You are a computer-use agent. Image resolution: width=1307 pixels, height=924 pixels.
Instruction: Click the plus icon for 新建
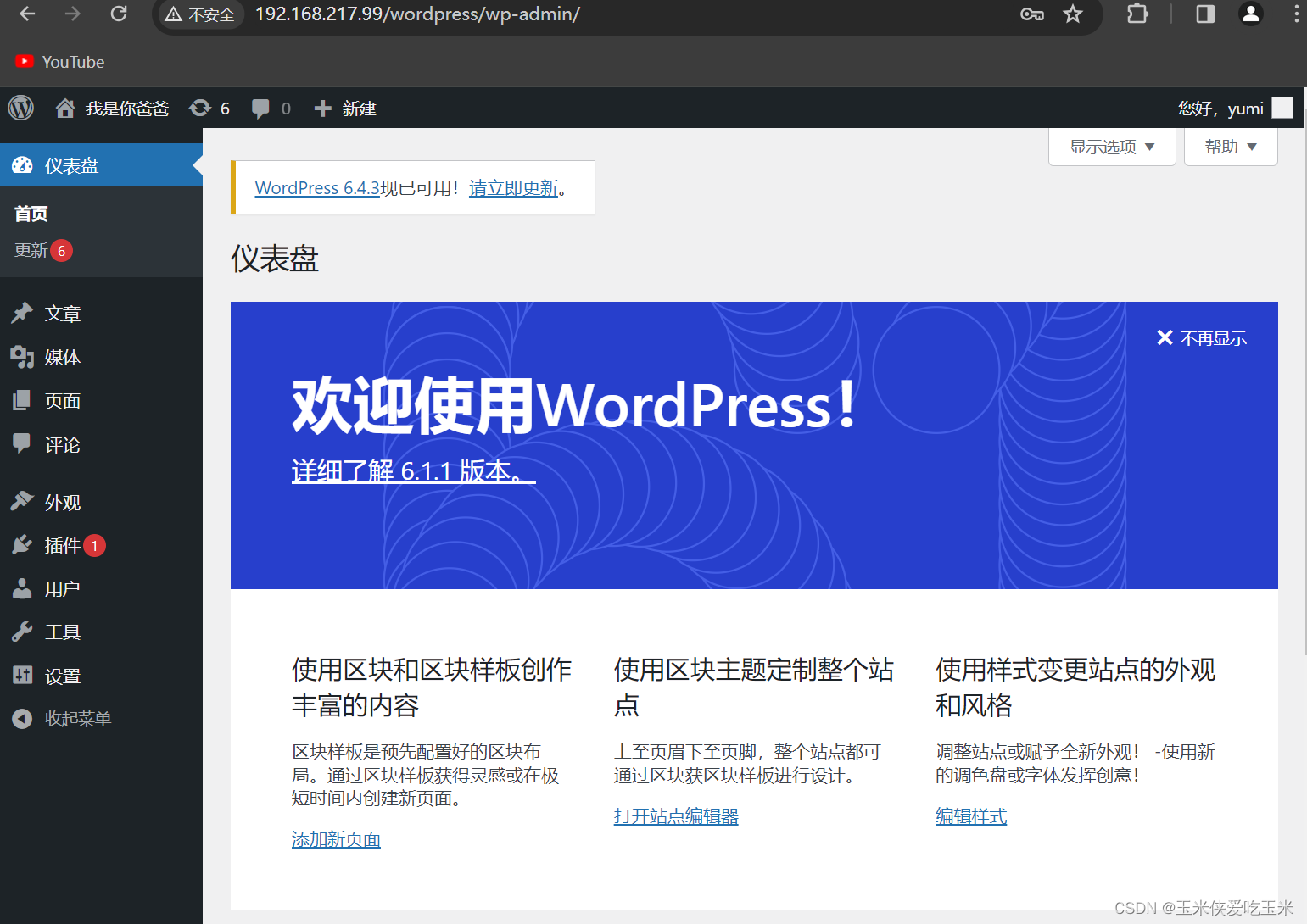point(322,109)
